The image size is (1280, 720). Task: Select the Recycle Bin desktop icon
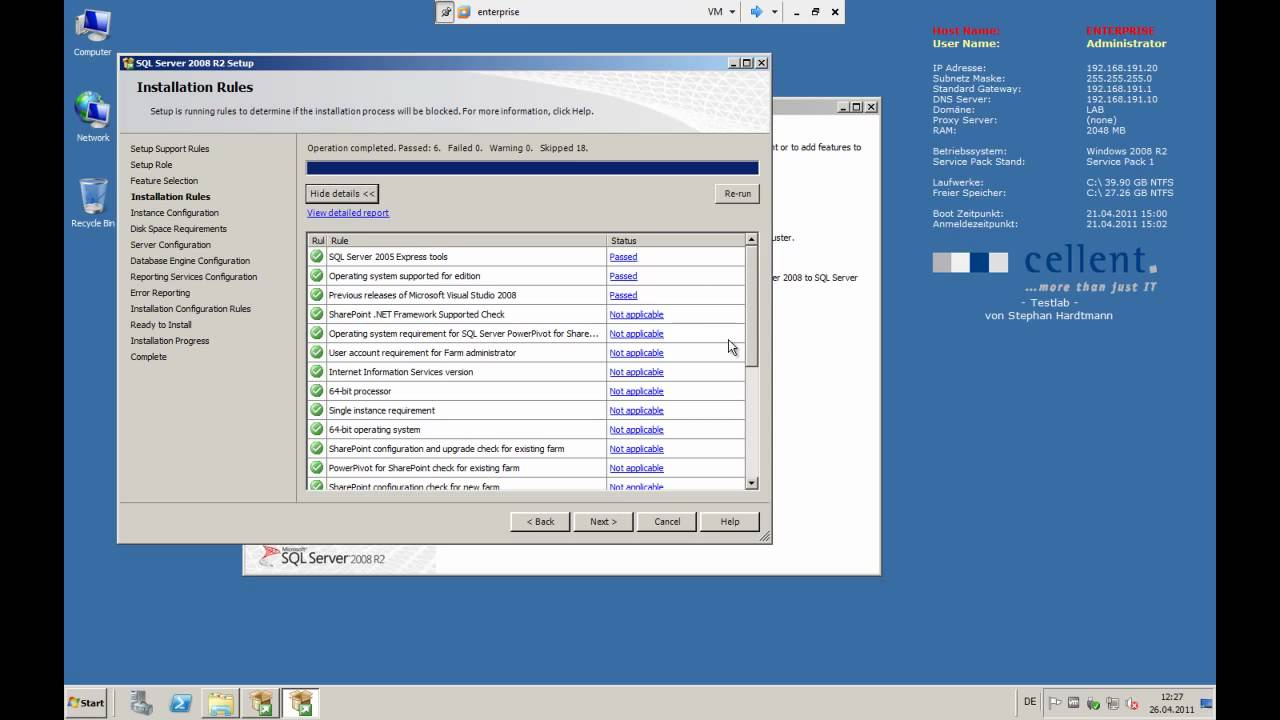pos(92,203)
